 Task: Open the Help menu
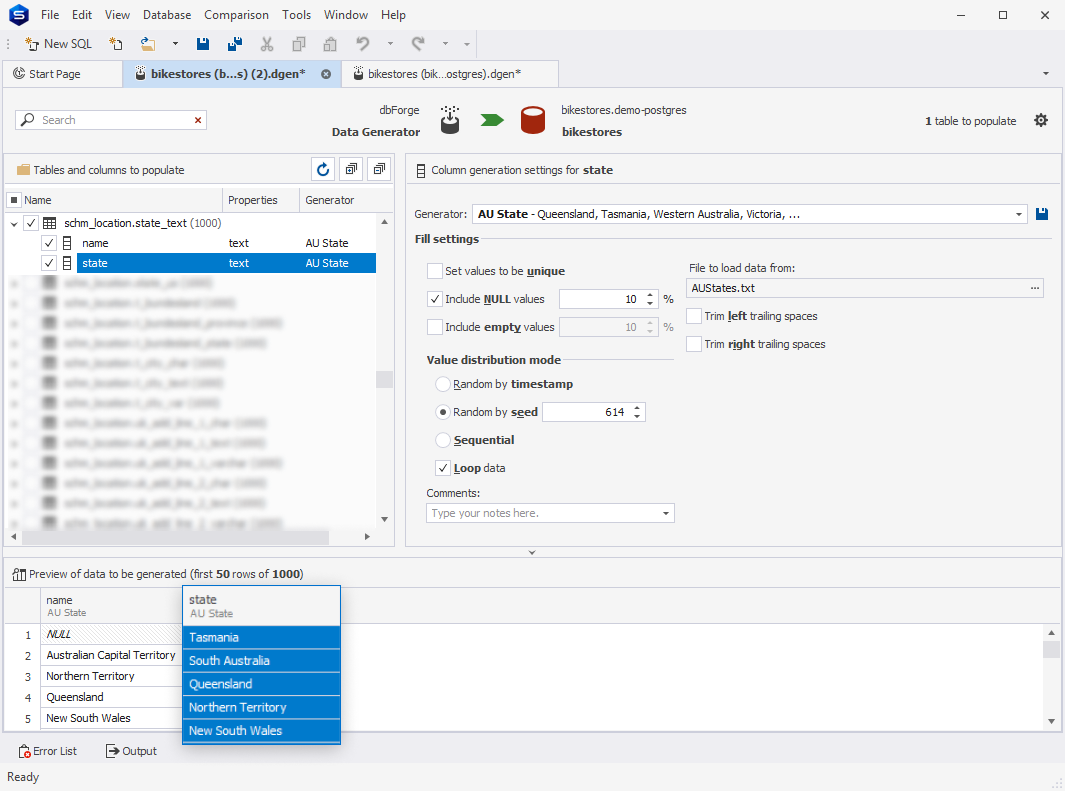[x=393, y=15]
